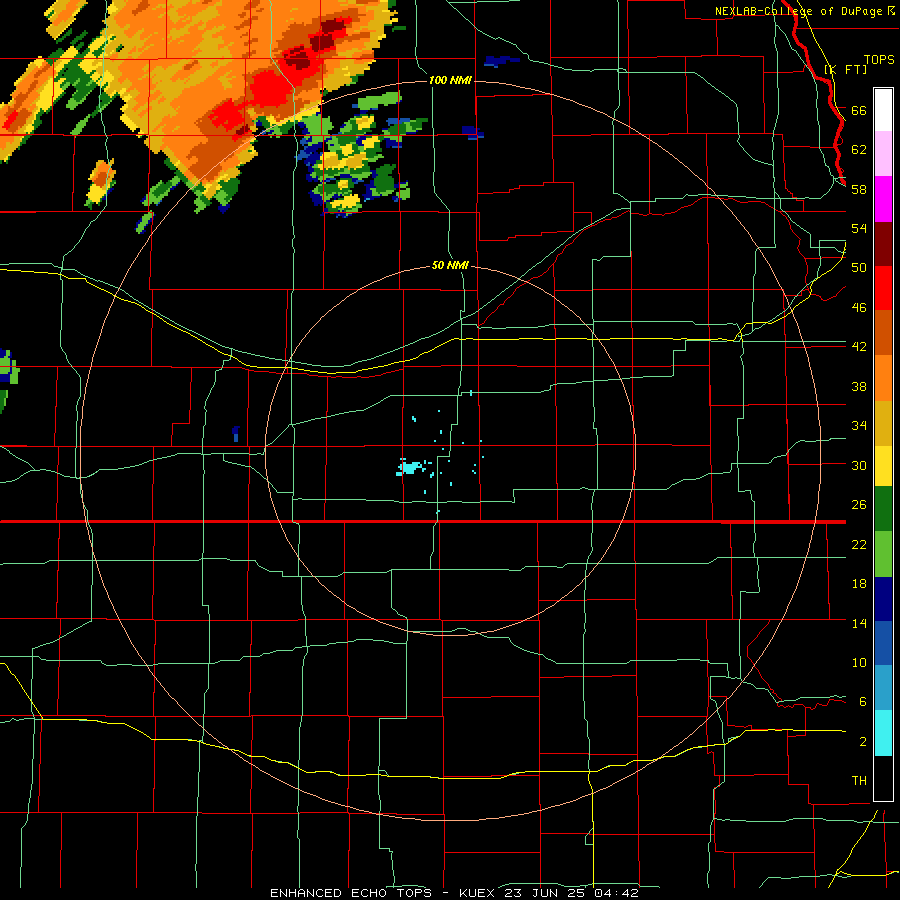The width and height of the screenshot is (900, 900).
Task: Click the 2 legend value label
Action: pos(863,742)
